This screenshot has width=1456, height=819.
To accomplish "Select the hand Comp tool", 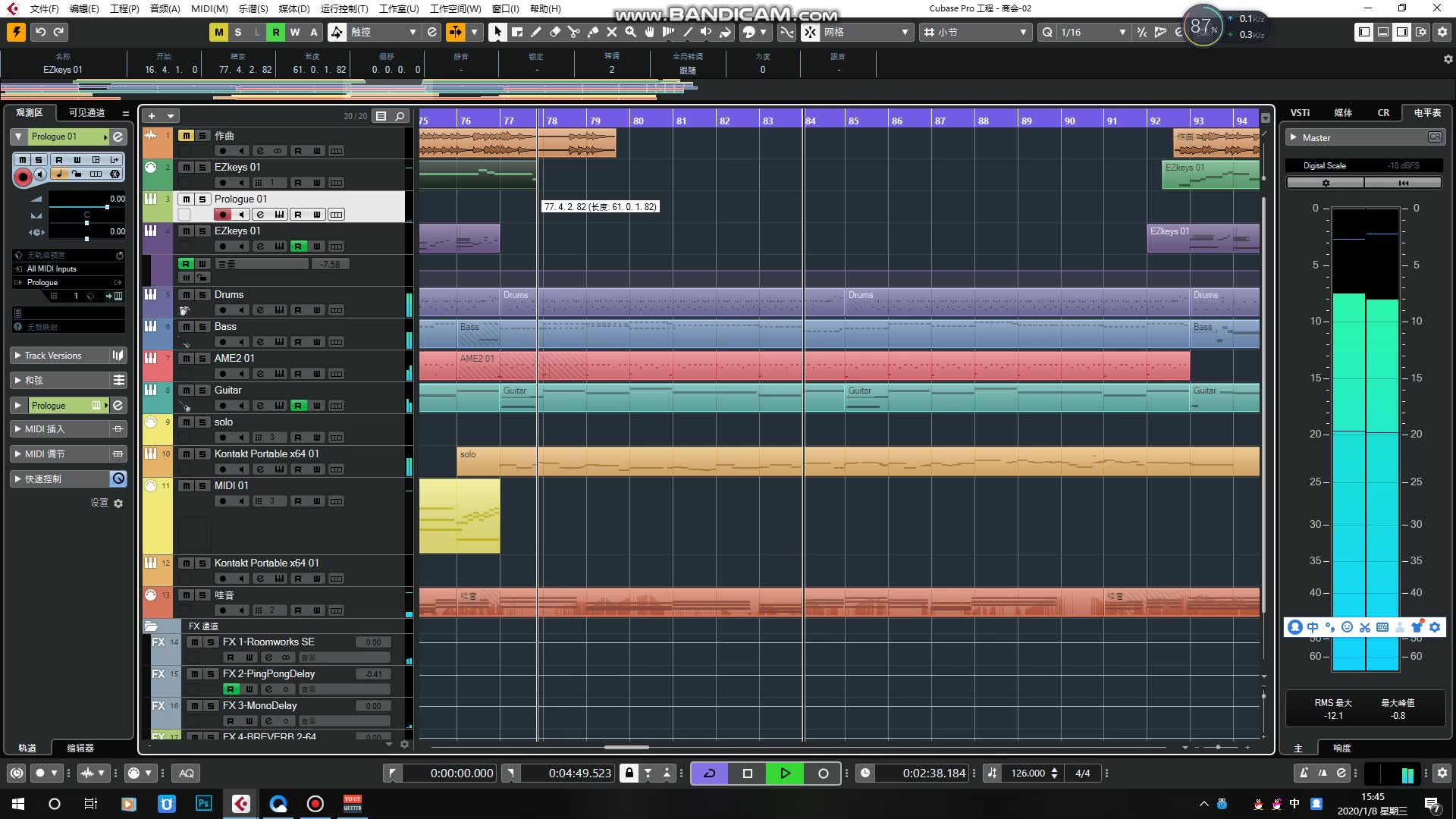I will [650, 32].
